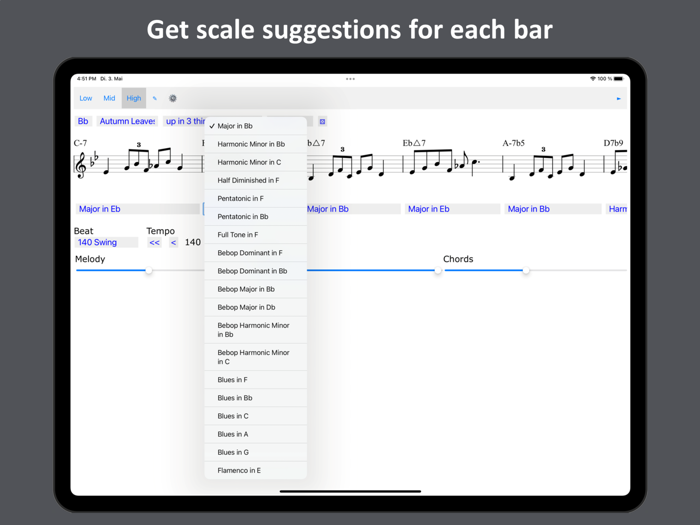The height and width of the screenshot is (525, 700).
Task: Open the 'Major in Bb' scale under the A-7b5 bar
Action: click(x=553, y=209)
